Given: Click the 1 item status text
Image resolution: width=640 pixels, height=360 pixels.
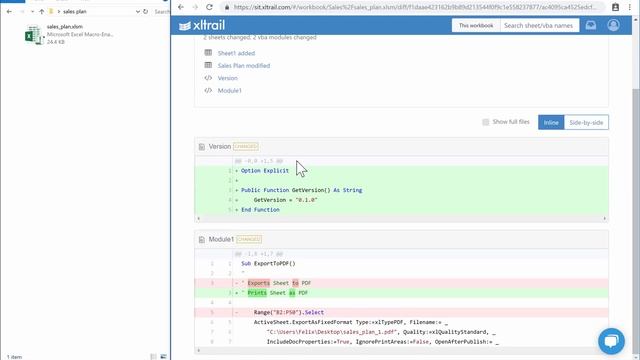Looking at the screenshot, I should point(14,357).
